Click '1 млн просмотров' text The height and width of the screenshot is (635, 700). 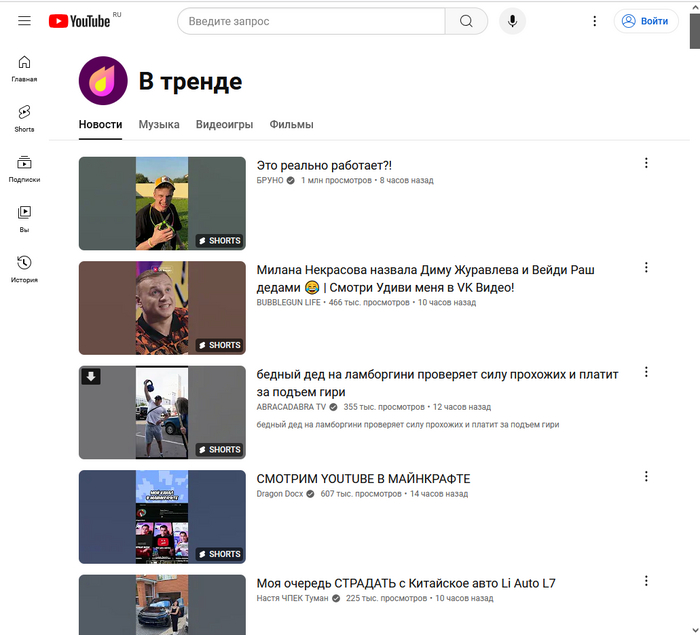pos(336,180)
